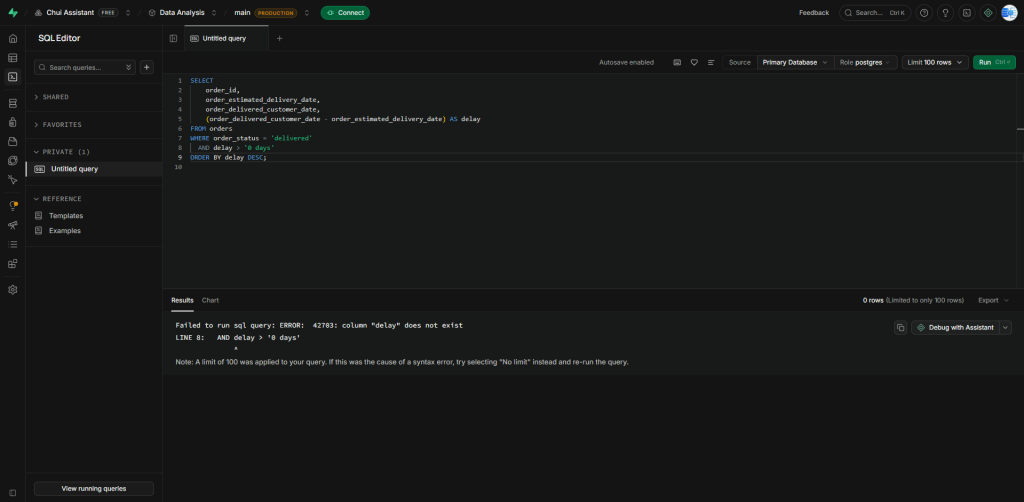
Task: Open the Reports telescope sidebar icon
Action: point(12,225)
